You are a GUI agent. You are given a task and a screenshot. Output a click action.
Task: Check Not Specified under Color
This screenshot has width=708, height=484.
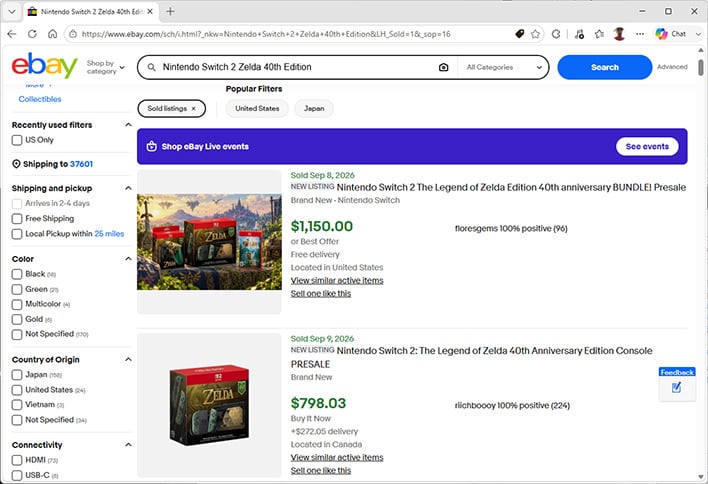point(17,335)
